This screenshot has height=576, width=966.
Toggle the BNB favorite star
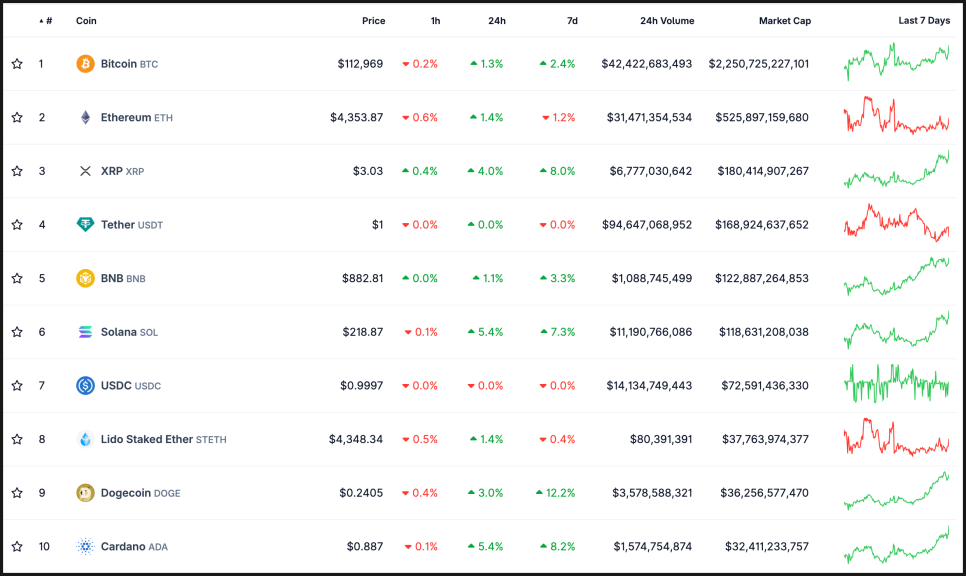17,278
